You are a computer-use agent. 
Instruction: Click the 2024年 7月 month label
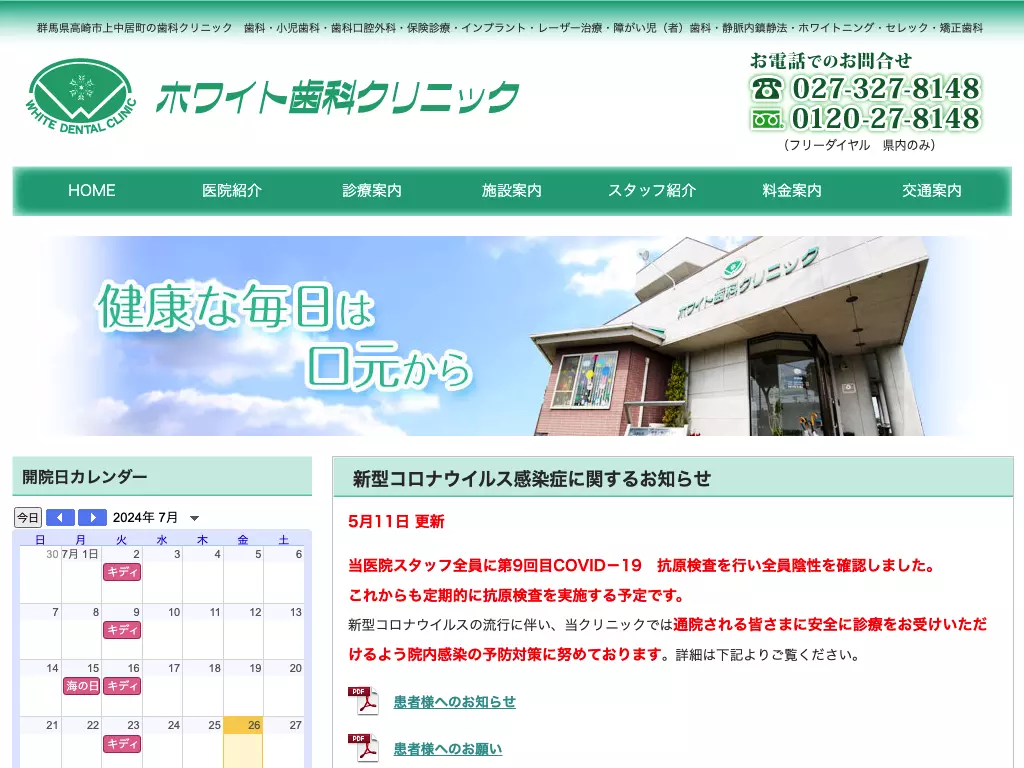pyautogui.click(x=145, y=518)
